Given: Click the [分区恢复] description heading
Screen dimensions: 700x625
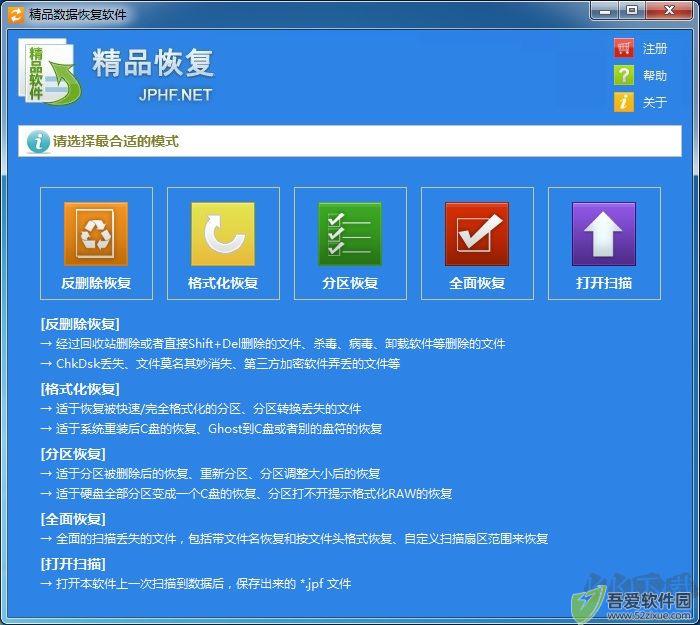Looking at the screenshot, I should (x=73, y=454).
